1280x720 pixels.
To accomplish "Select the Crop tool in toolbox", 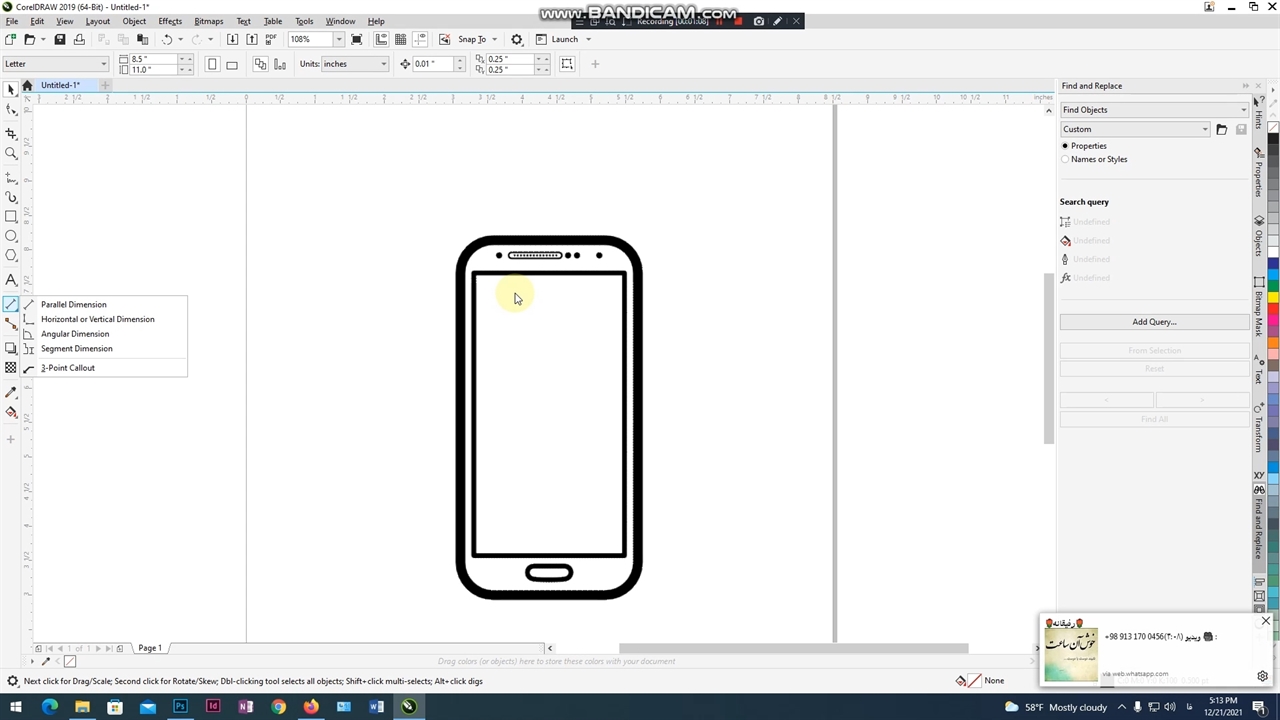I will [11, 133].
